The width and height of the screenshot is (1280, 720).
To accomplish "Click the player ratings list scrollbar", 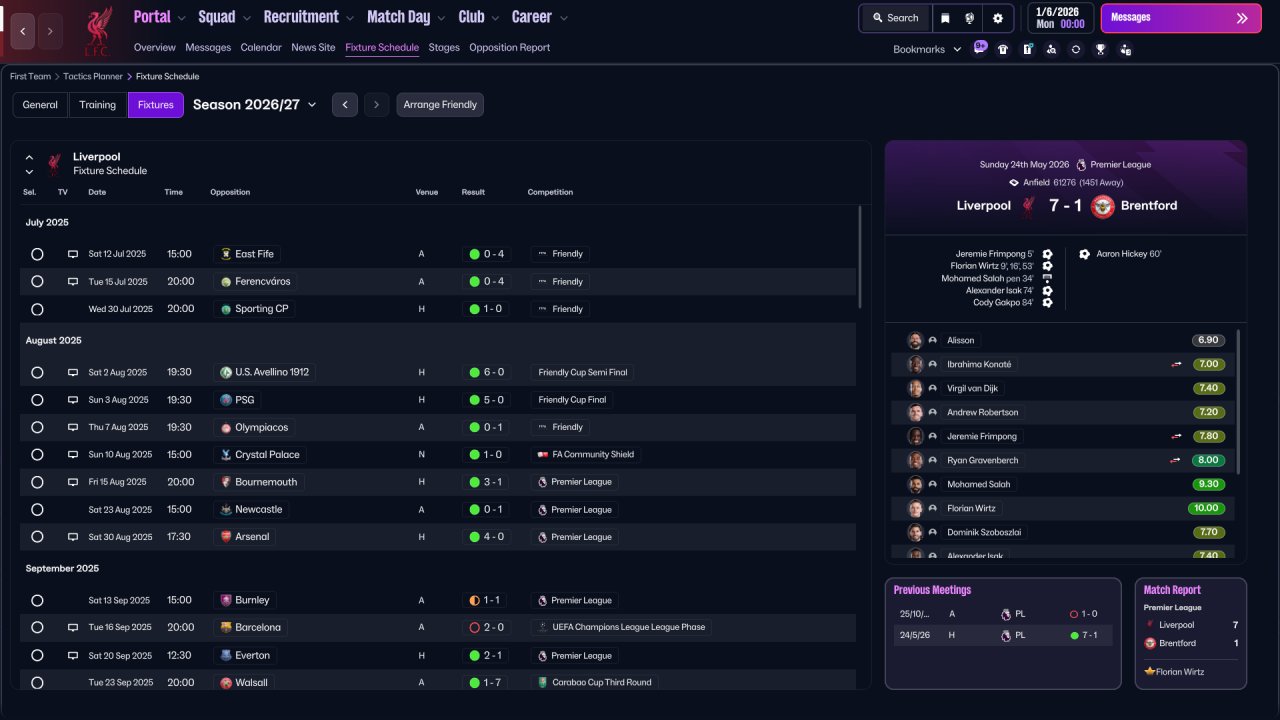I will point(1238,402).
